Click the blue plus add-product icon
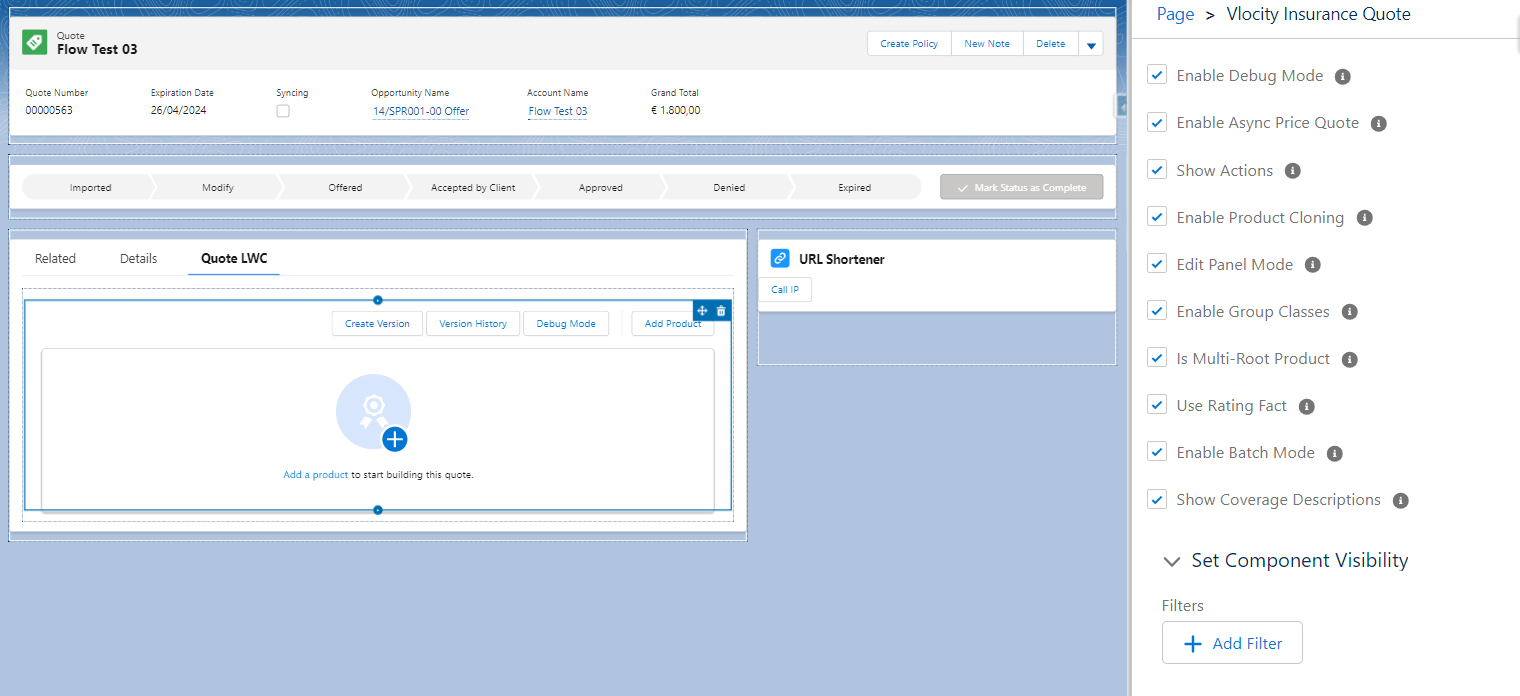1520x696 pixels. (395, 439)
